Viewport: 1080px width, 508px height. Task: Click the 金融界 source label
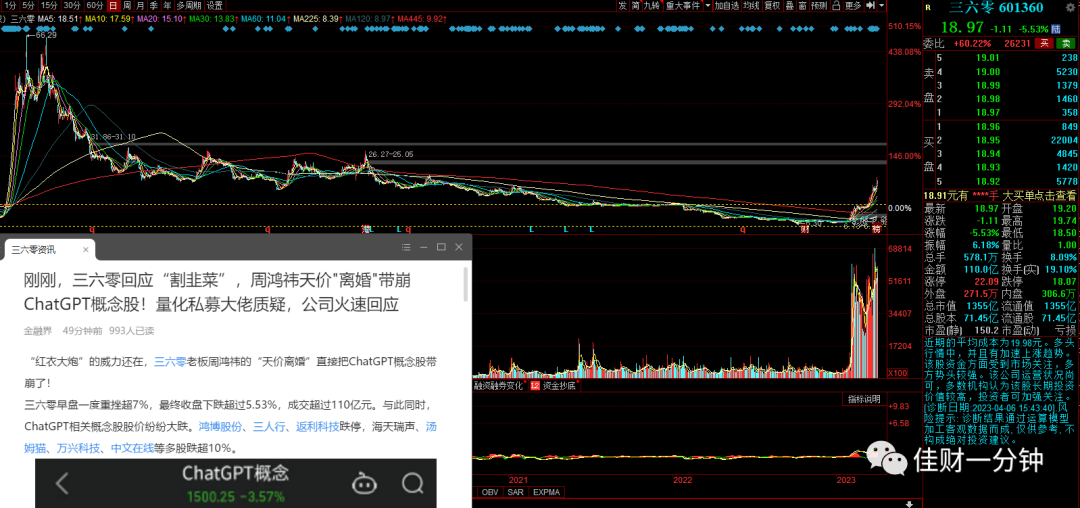click(x=38, y=330)
